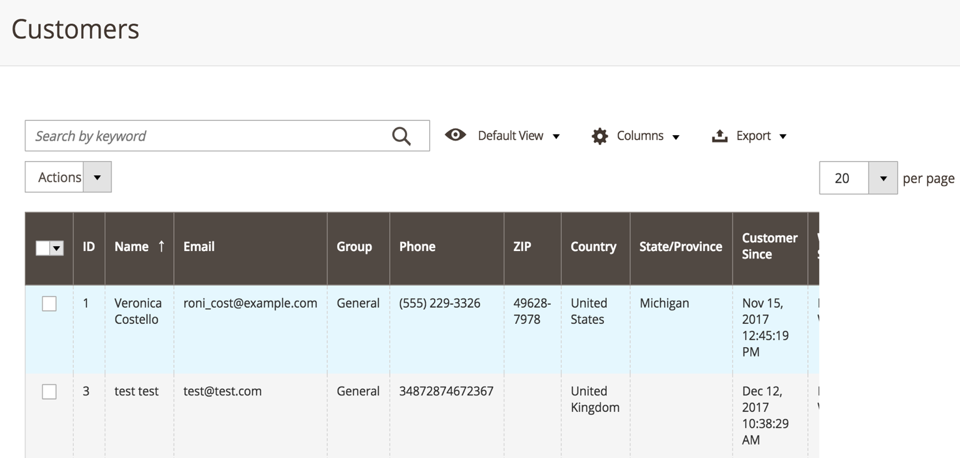Sort by the Country column header
This screenshot has width=960, height=458.
pos(595,248)
